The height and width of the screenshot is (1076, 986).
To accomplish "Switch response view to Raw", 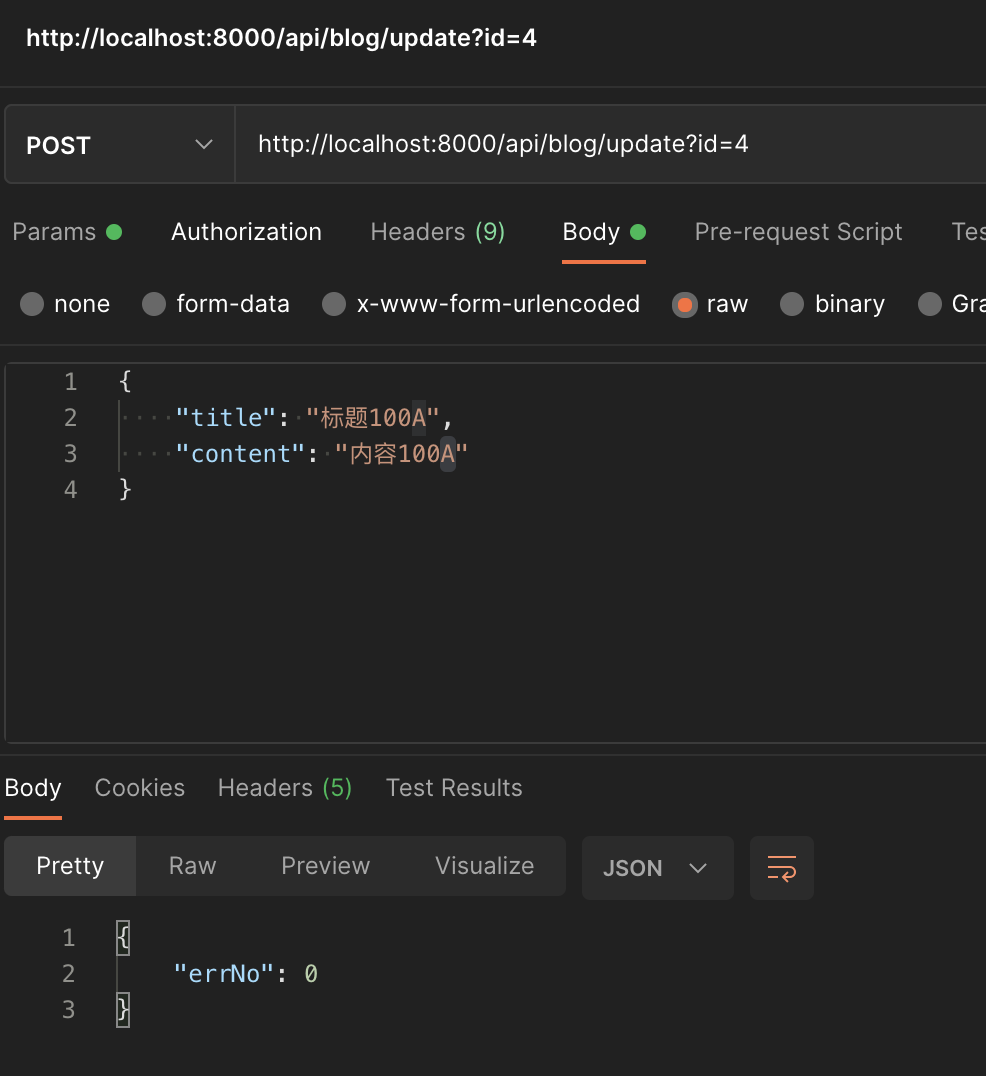I will [192, 866].
